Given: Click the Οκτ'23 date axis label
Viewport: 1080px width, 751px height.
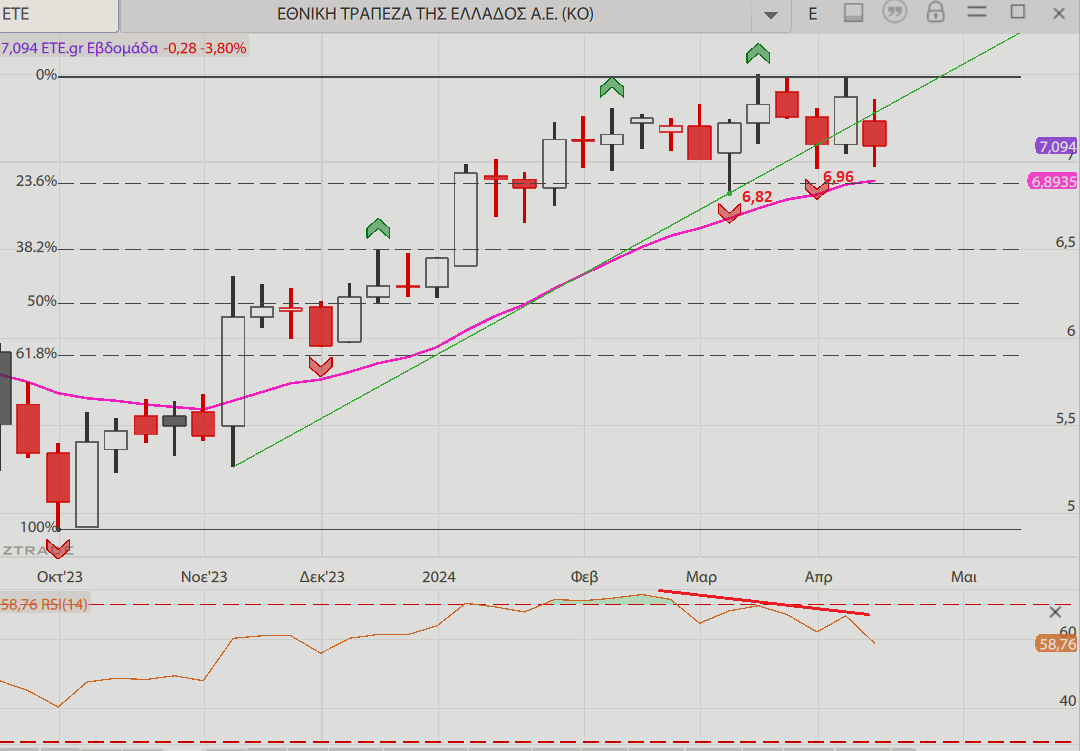Looking at the screenshot, I should (60, 577).
